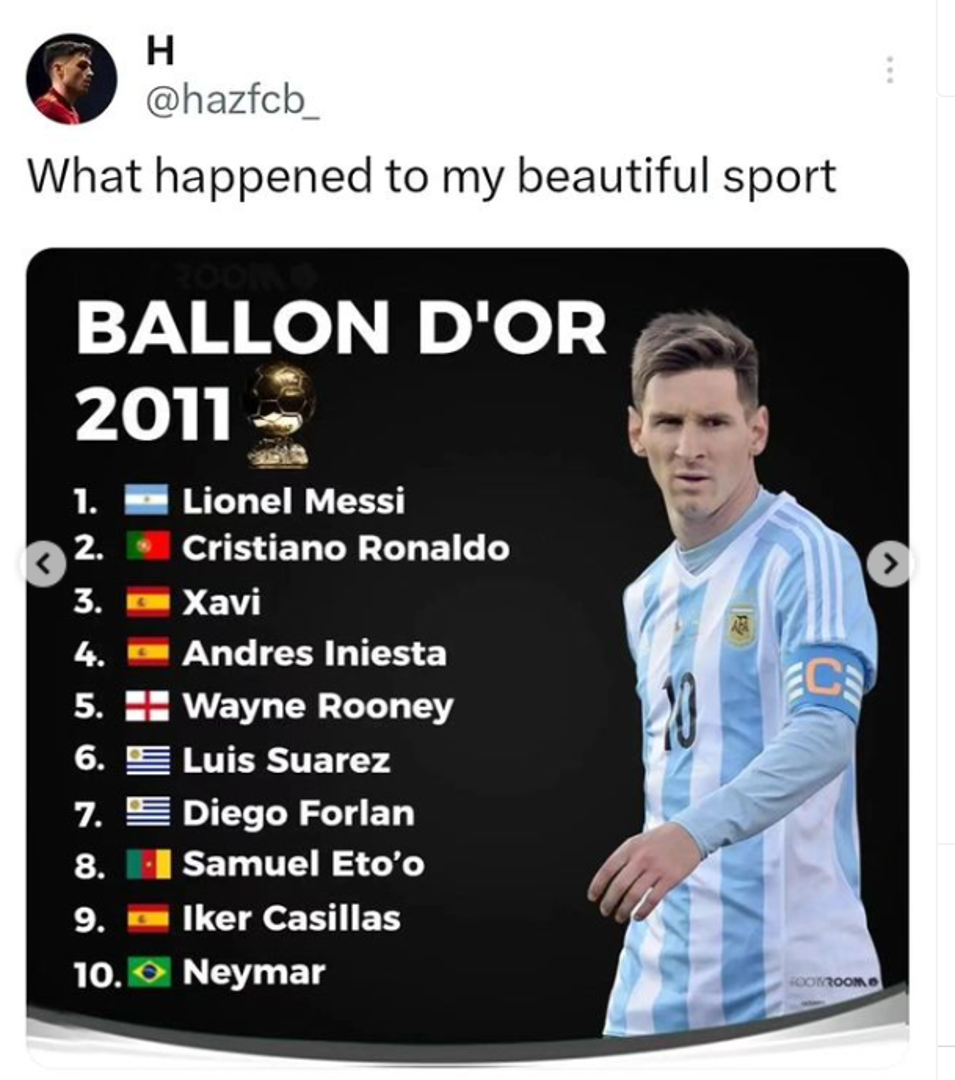Screen dimensions: 955x1080
Task: Click the name "Luis Suarez" in the list
Action: [286, 760]
